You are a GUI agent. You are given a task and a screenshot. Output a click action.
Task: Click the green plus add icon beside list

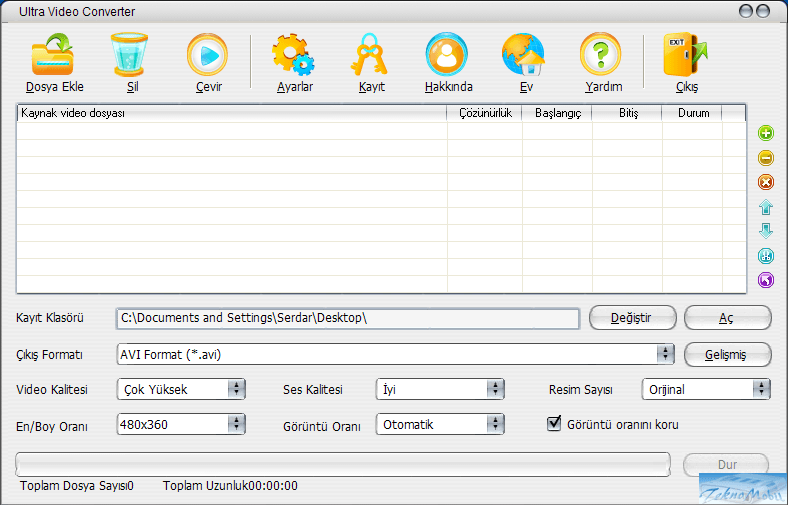click(x=765, y=133)
